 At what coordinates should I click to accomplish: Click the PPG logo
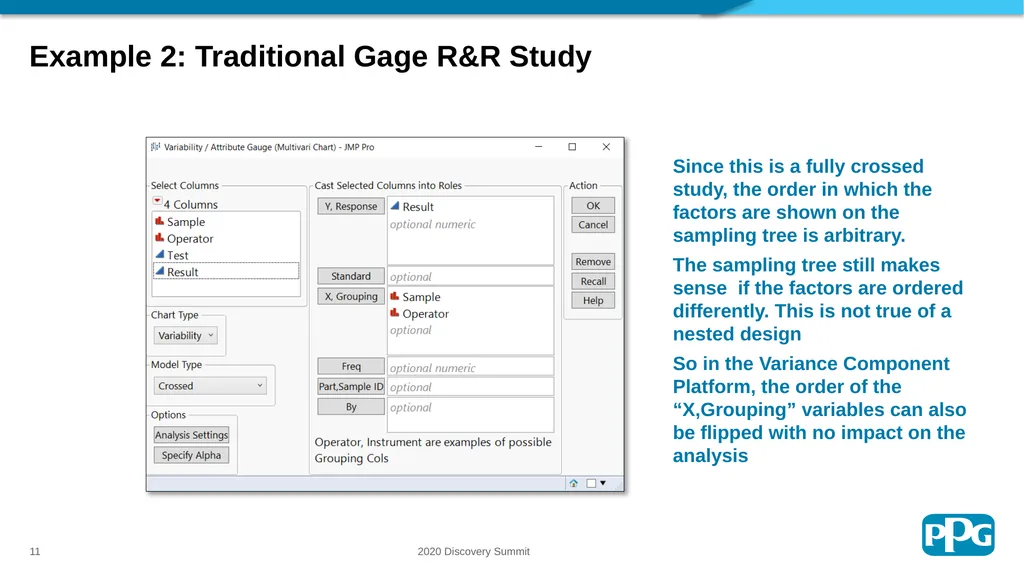pyautogui.click(x=958, y=535)
